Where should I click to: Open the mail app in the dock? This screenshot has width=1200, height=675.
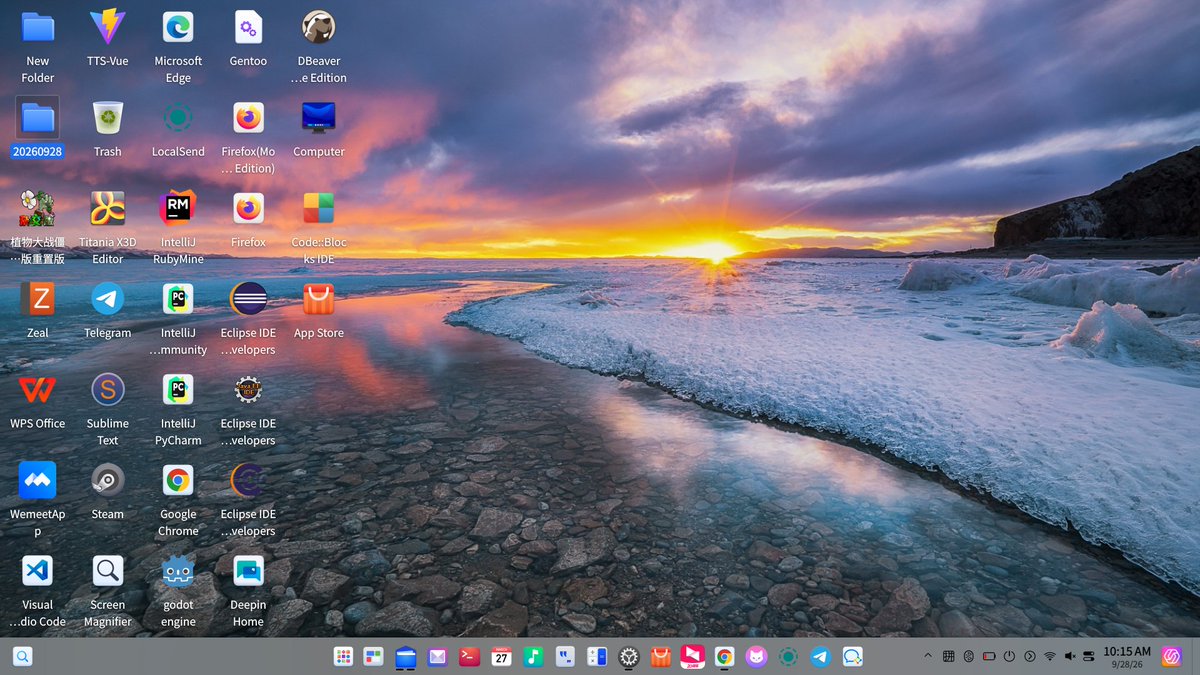pyautogui.click(x=437, y=657)
